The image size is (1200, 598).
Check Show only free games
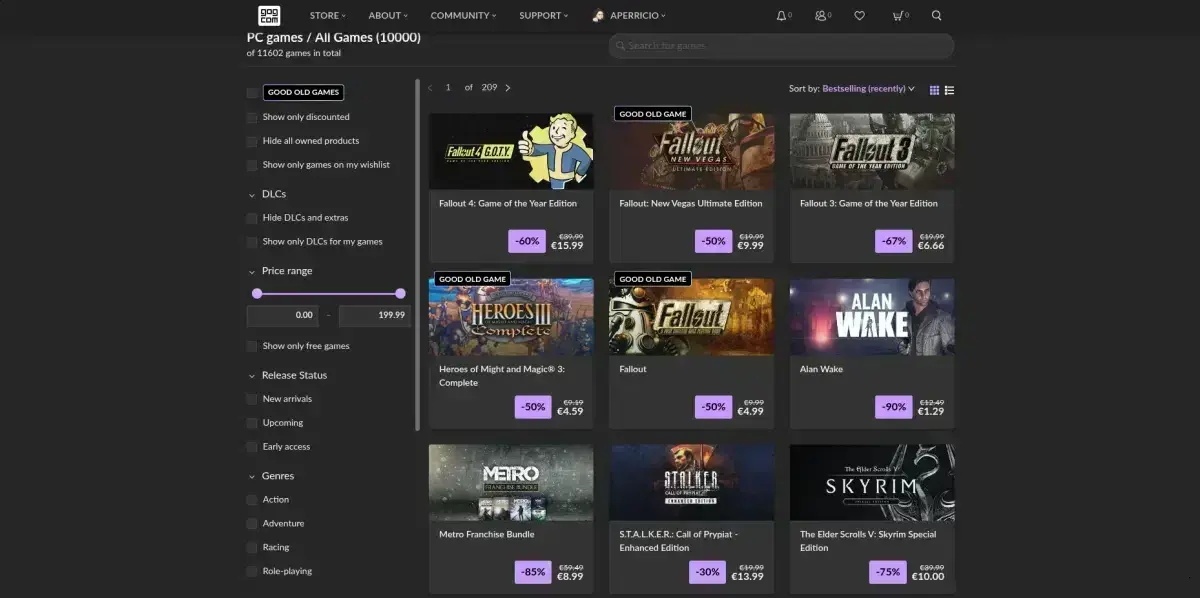(x=252, y=346)
